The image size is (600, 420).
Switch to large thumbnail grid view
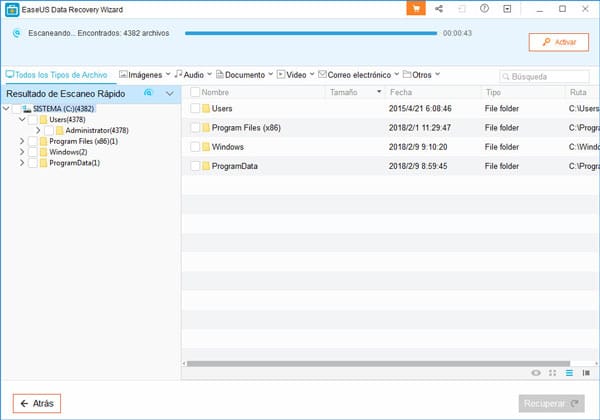coord(553,373)
